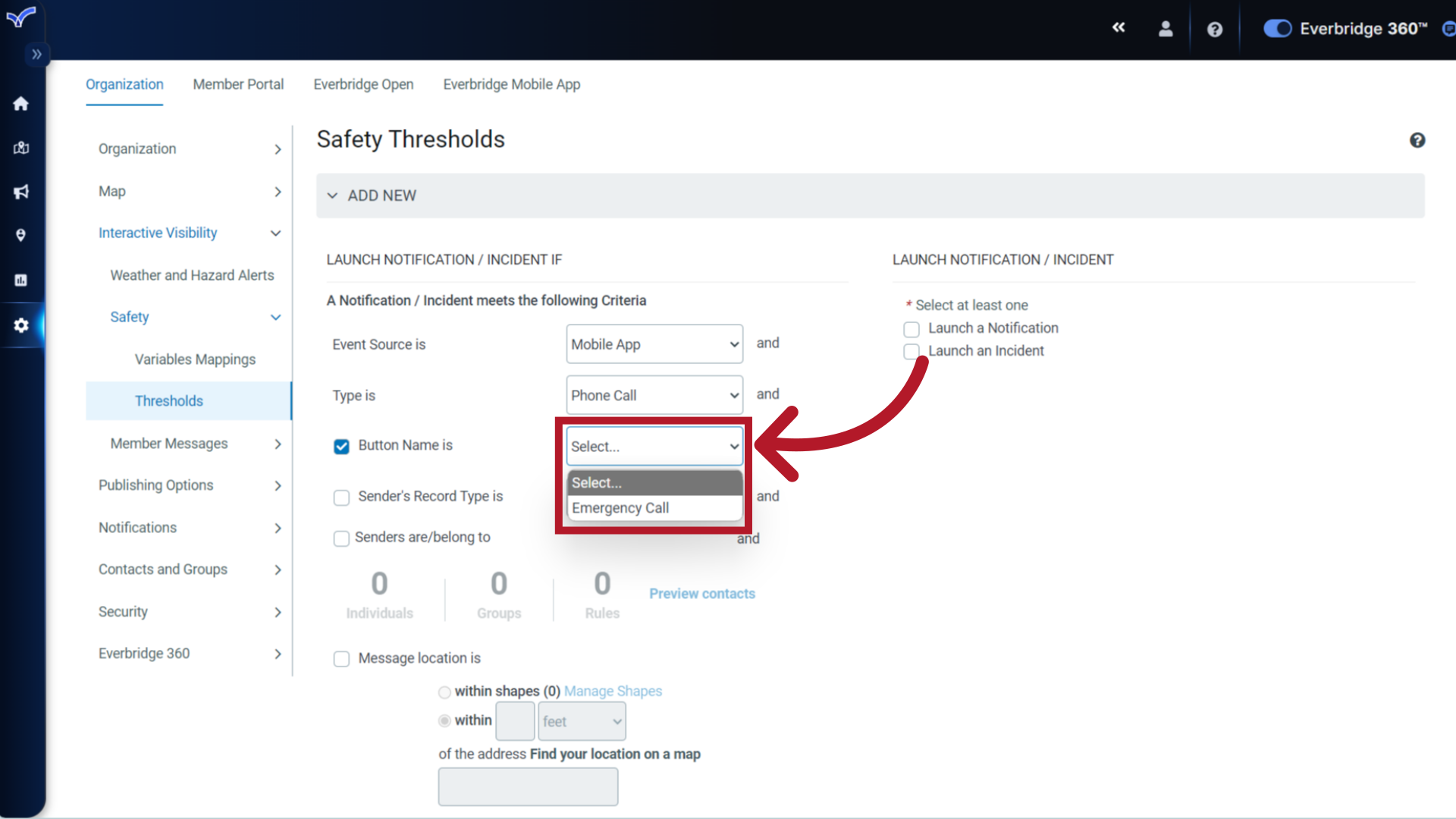Uncheck the Button Name is checkbox
Image resolution: width=1456 pixels, height=819 pixels.
pyautogui.click(x=342, y=447)
